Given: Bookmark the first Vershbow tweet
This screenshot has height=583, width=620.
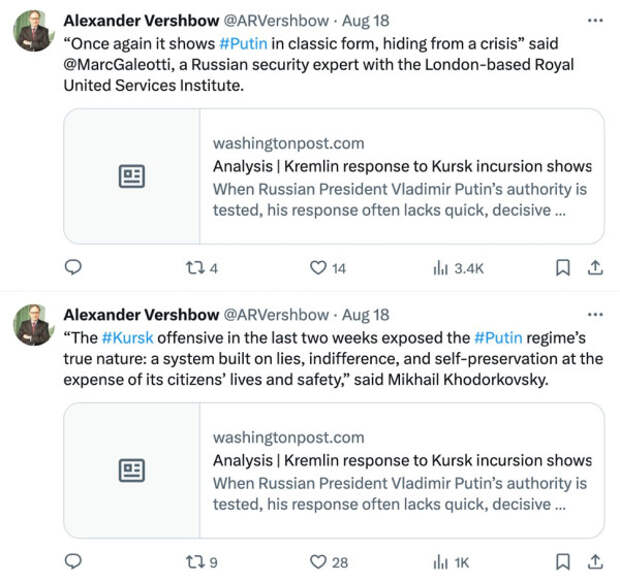Looking at the screenshot, I should 563,268.
